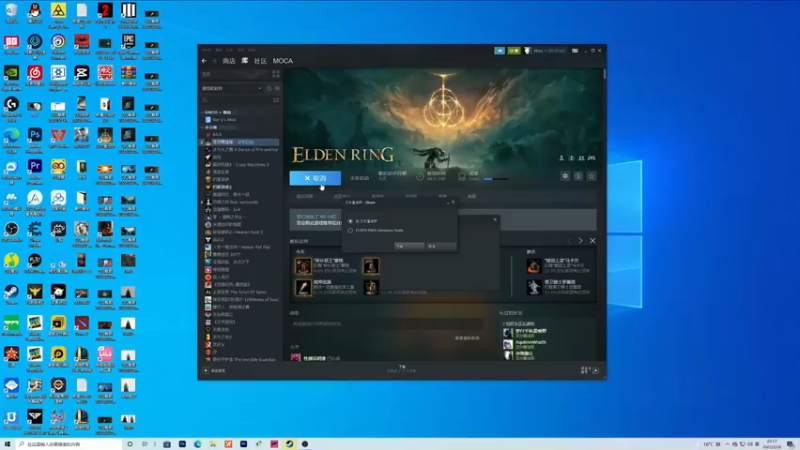Viewport: 800px width, 450px height.
Task: Open the first achievement thumbnail under today
Action: click(303, 266)
